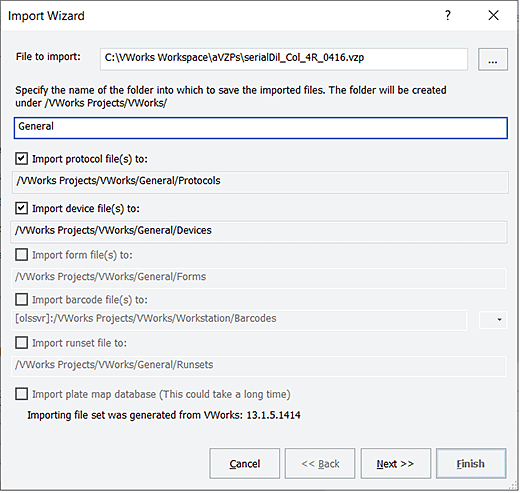This screenshot has height=493, width=520.
Task: Enable Import runset file checkbox
Action: (21, 343)
